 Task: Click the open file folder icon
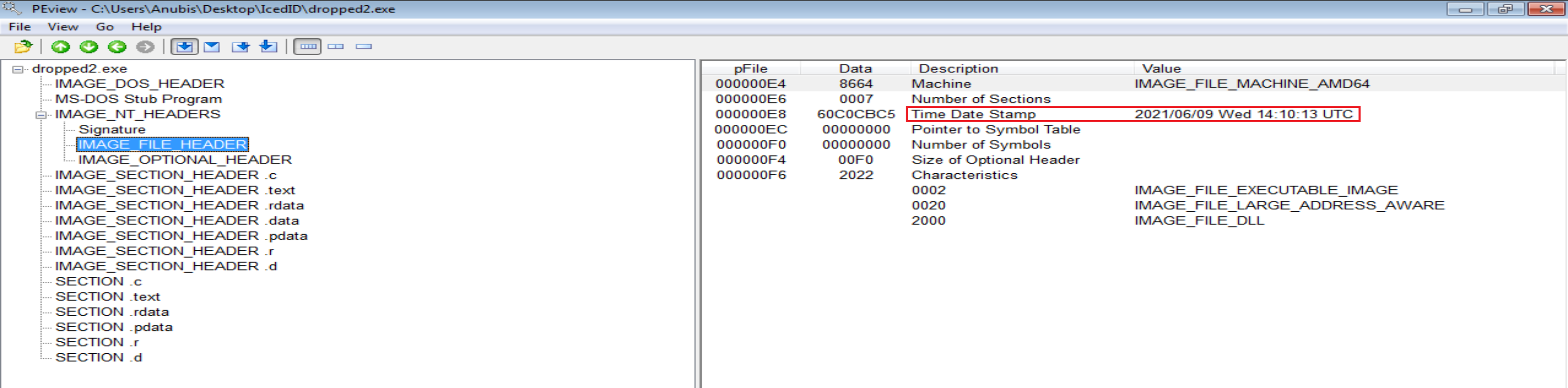(23, 47)
